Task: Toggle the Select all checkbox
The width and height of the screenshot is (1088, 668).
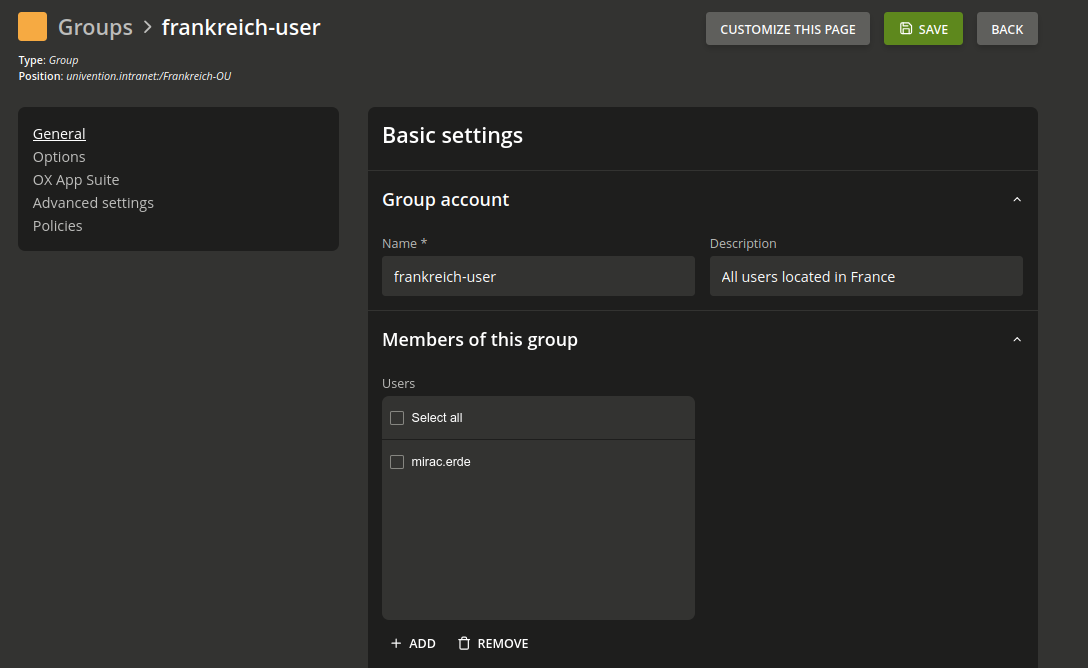Action: click(x=397, y=418)
